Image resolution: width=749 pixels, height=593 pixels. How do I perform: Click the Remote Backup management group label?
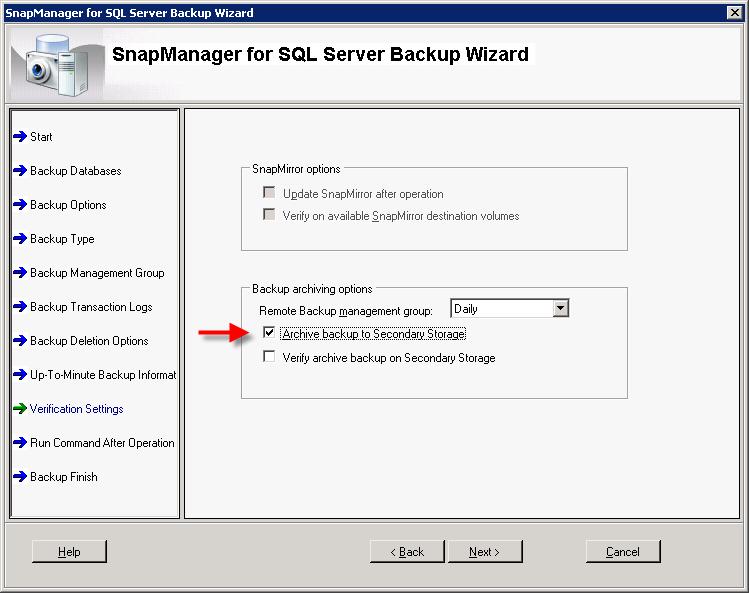[x=346, y=311]
